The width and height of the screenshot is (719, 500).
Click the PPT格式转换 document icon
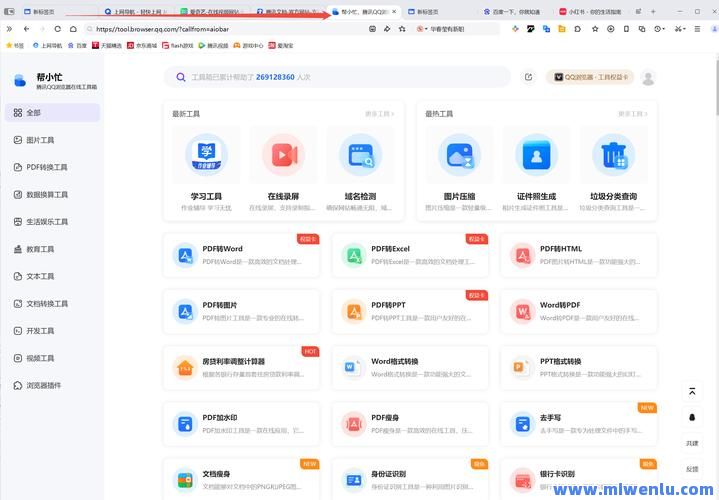click(523, 368)
